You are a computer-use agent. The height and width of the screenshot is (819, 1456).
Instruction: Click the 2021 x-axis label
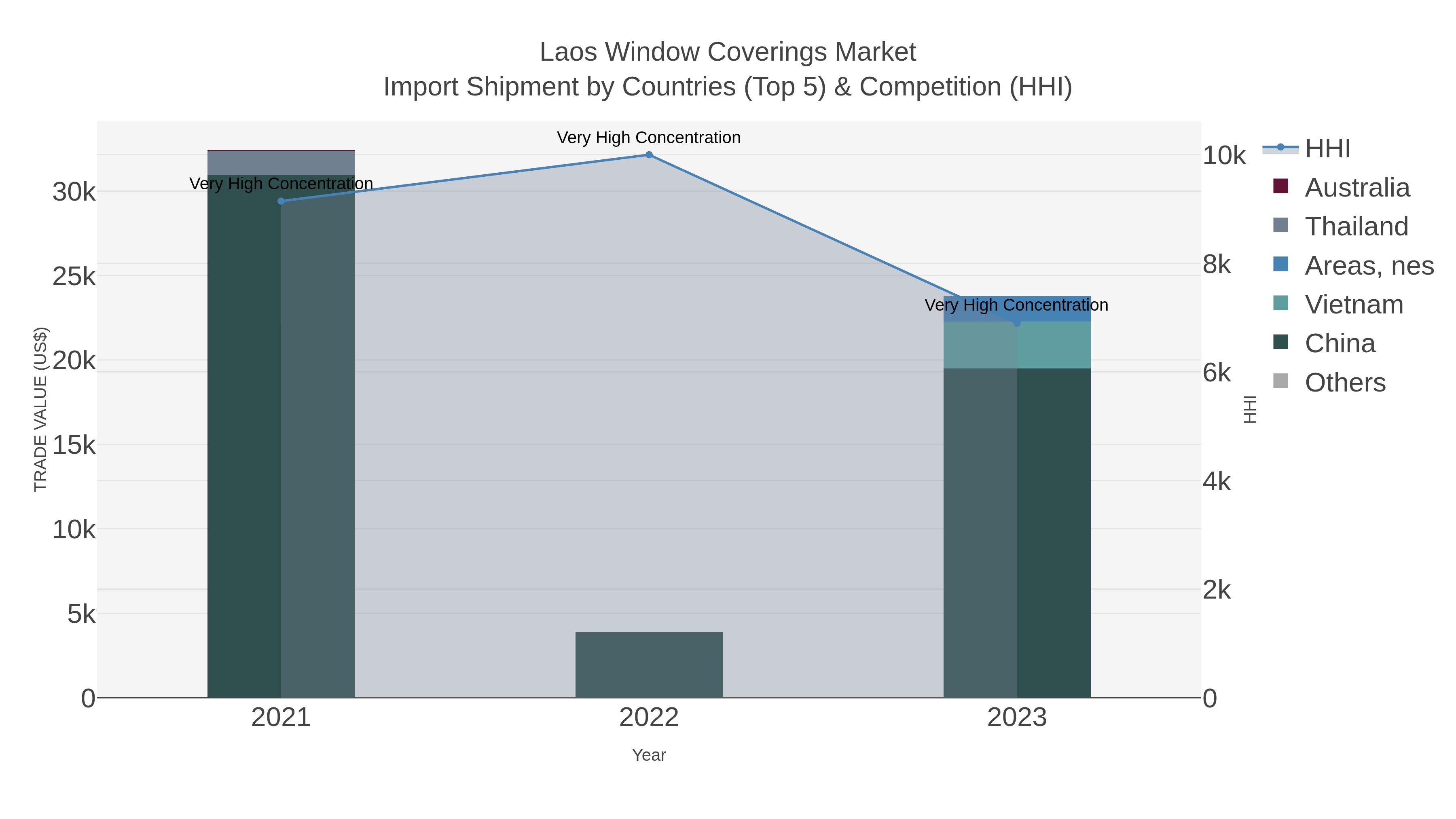click(281, 718)
